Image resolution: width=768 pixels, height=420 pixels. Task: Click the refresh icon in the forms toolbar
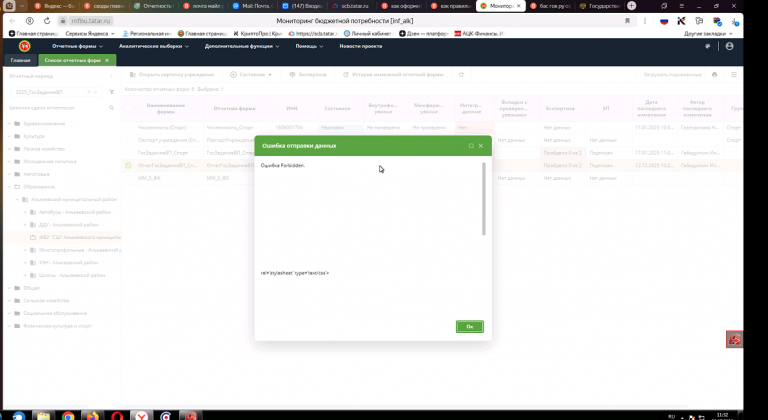pos(461,74)
